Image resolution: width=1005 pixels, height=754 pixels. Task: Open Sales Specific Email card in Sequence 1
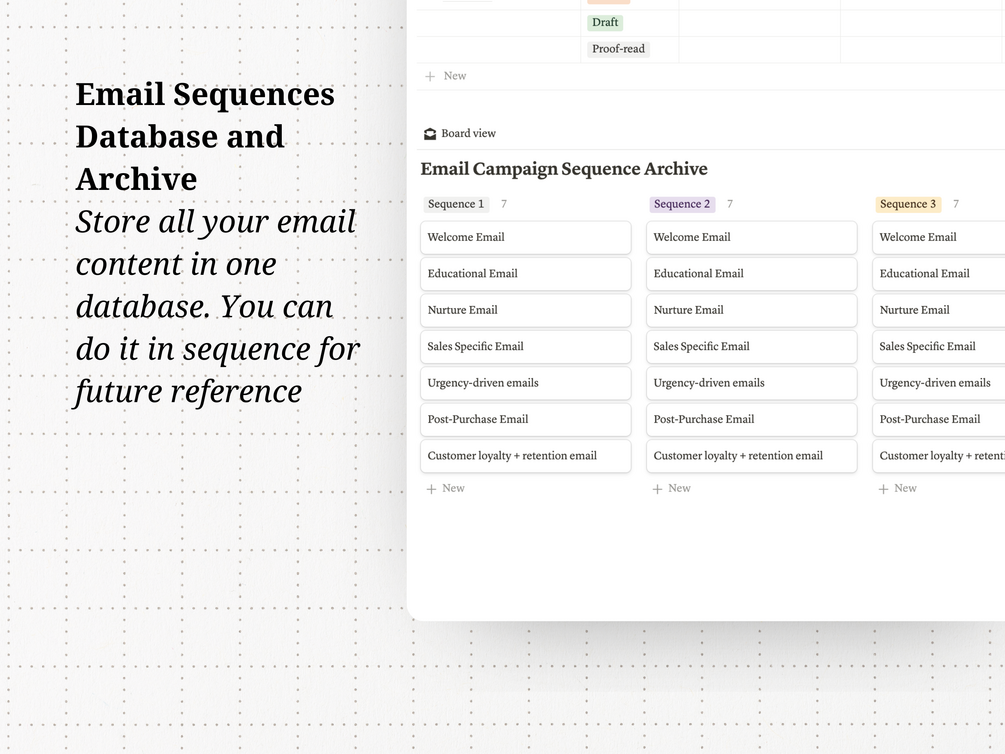[526, 347]
